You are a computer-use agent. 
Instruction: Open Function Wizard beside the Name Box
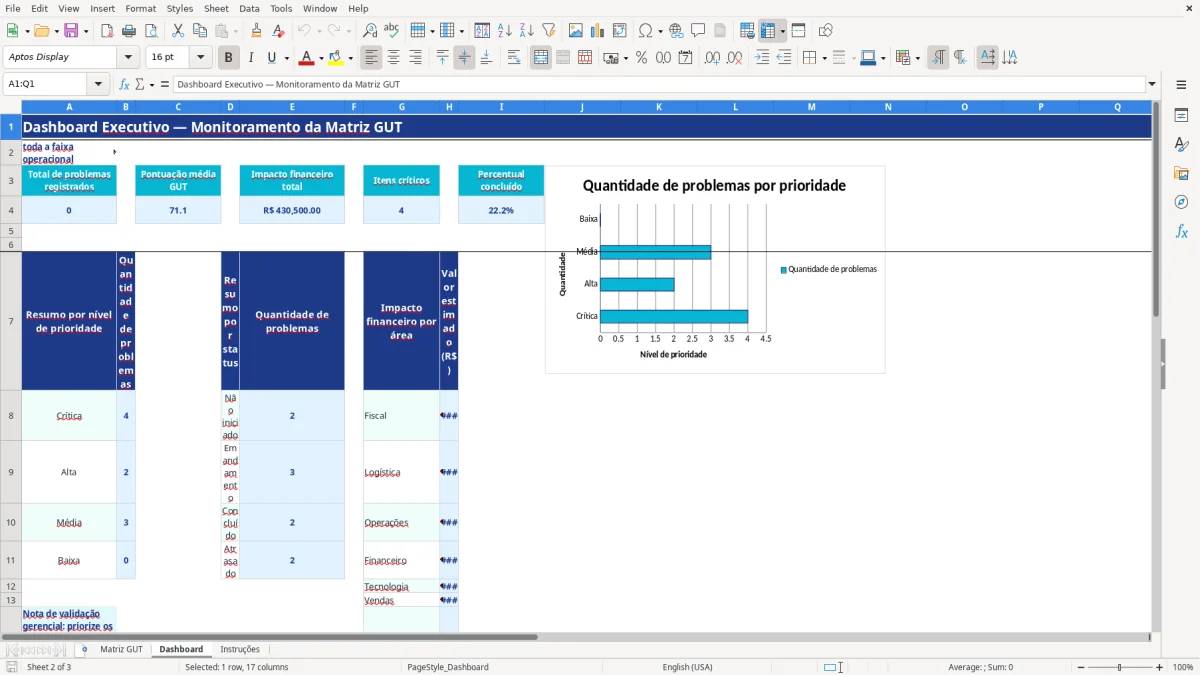coord(124,85)
